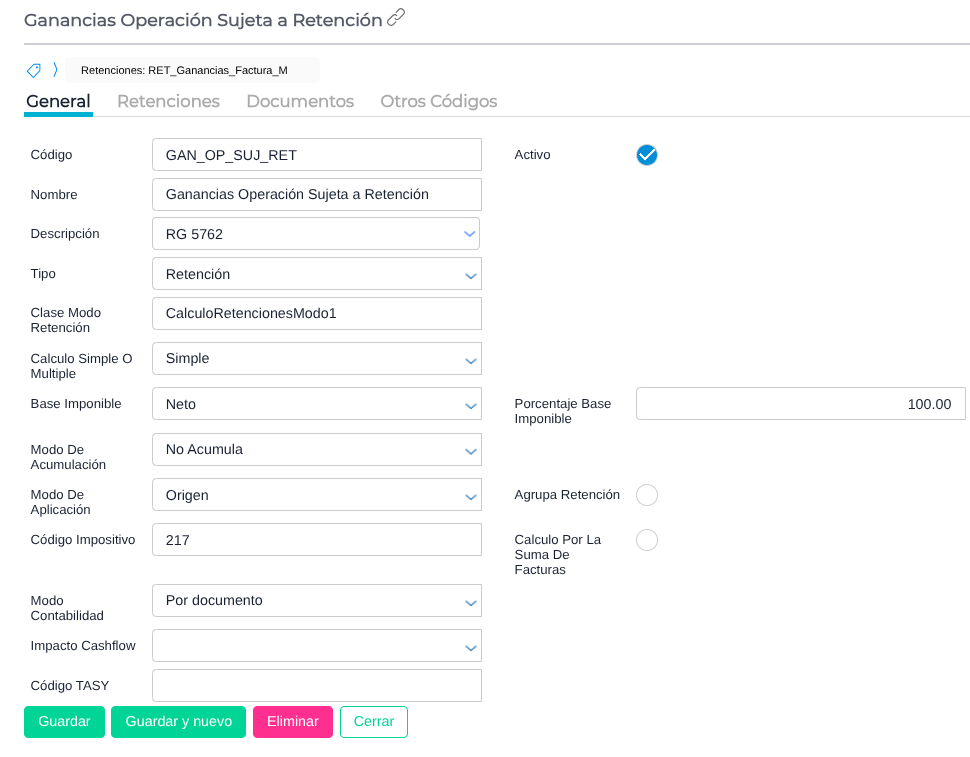Open the Impacto Cashflow dropdown

tap(316, 646)
